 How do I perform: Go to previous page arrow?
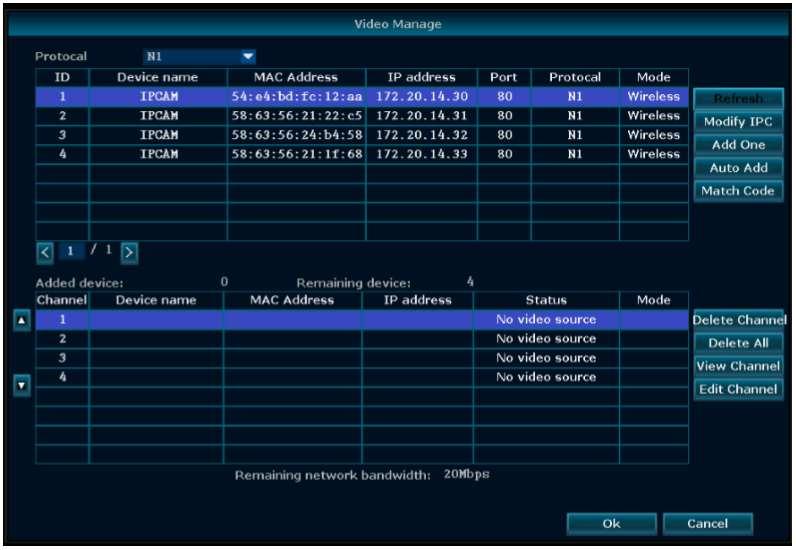45,252
